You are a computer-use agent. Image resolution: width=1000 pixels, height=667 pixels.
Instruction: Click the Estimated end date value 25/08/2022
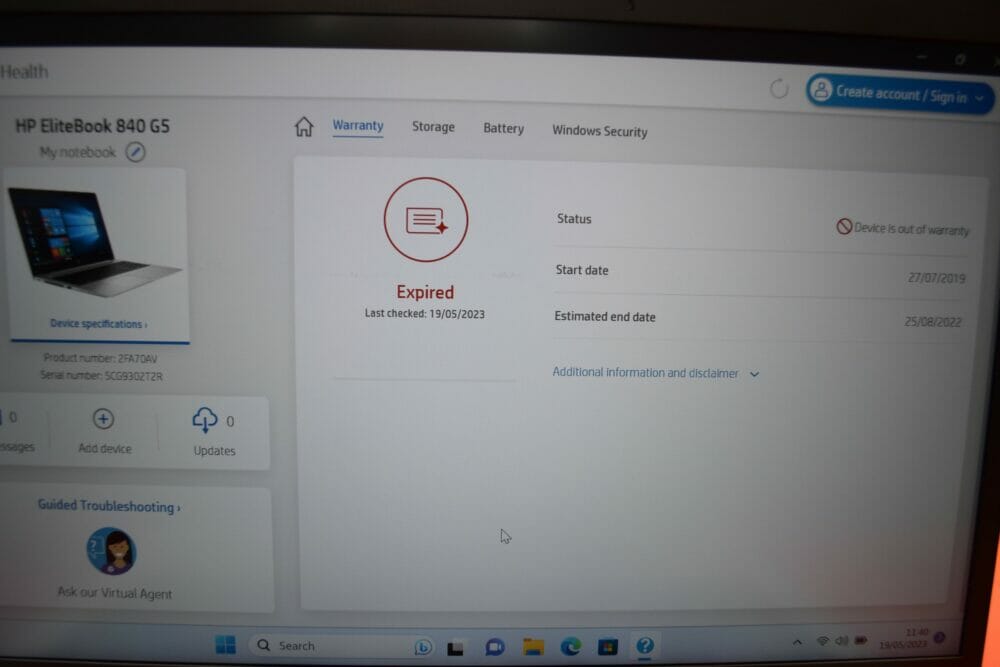(932, 321)
